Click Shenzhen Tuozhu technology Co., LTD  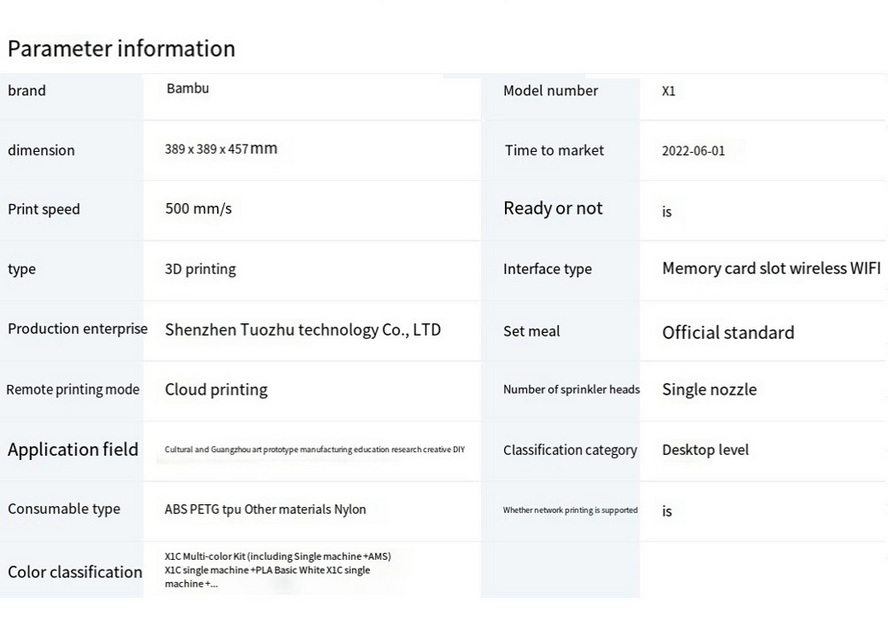click(302, 329)
